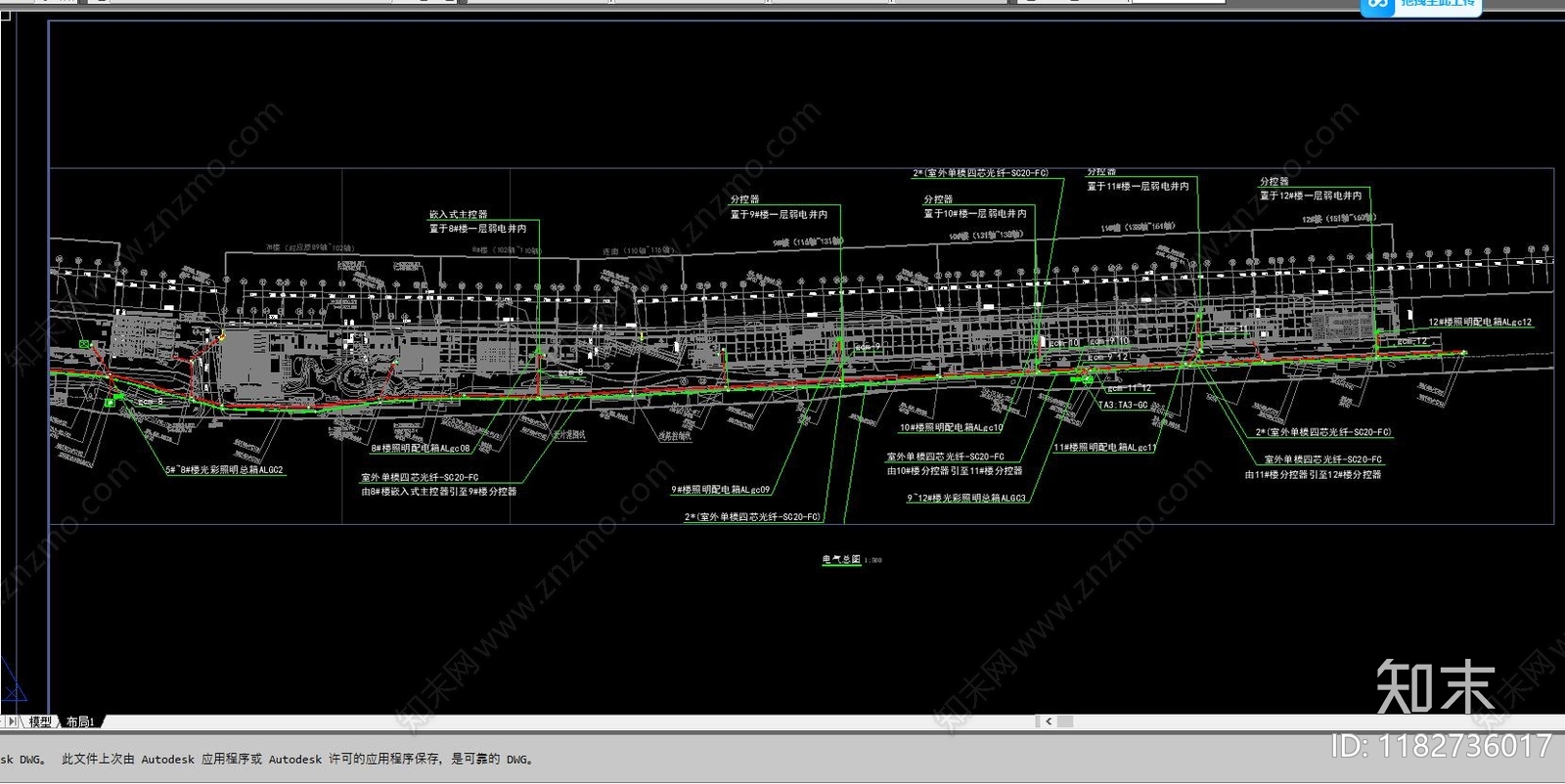The width and height of the screenshot is (1565, 784).
Task: Select note 由10#楼分控器引至11#楼分控器
Action: (x=955, y=470)
